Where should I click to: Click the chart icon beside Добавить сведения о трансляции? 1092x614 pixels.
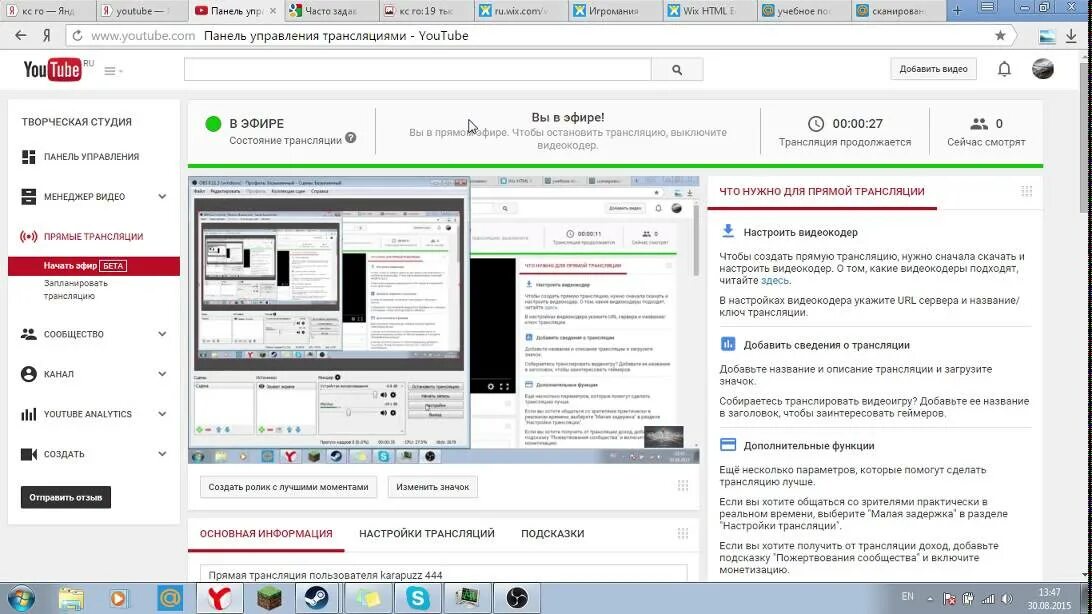click(728, 344)
